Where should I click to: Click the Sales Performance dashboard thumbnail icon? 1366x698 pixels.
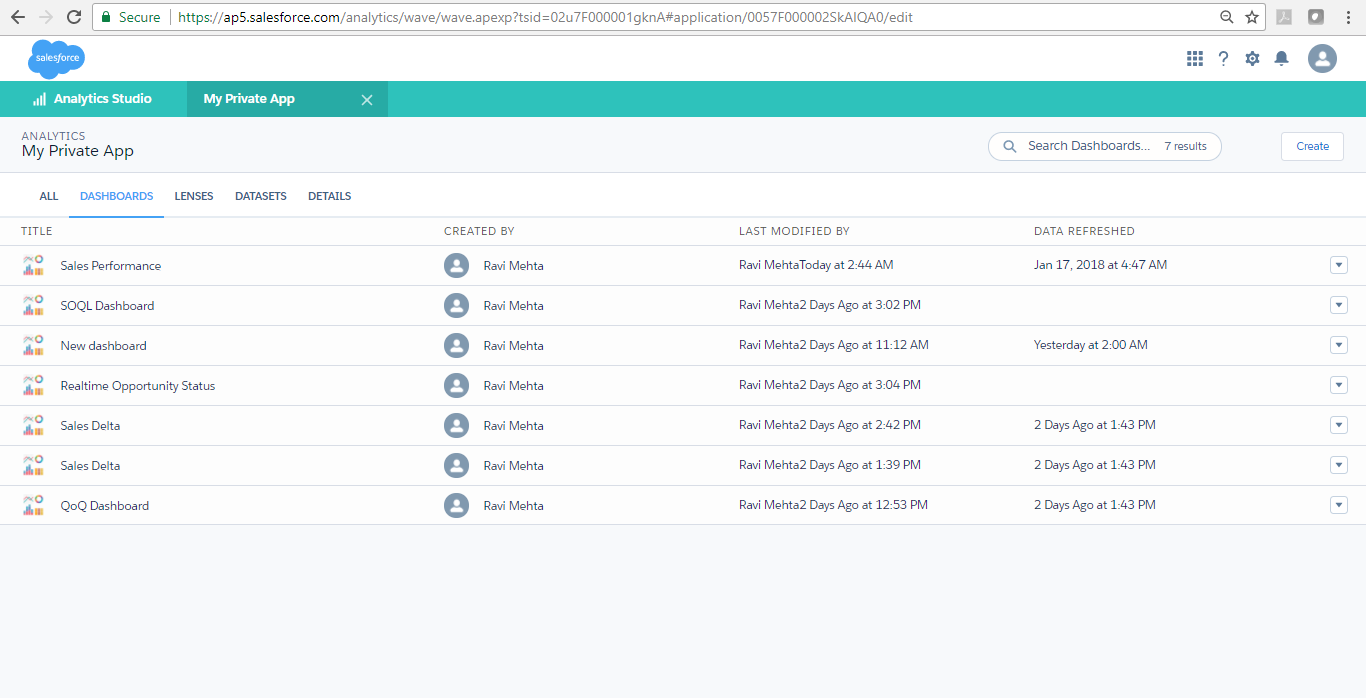(33, 265)
